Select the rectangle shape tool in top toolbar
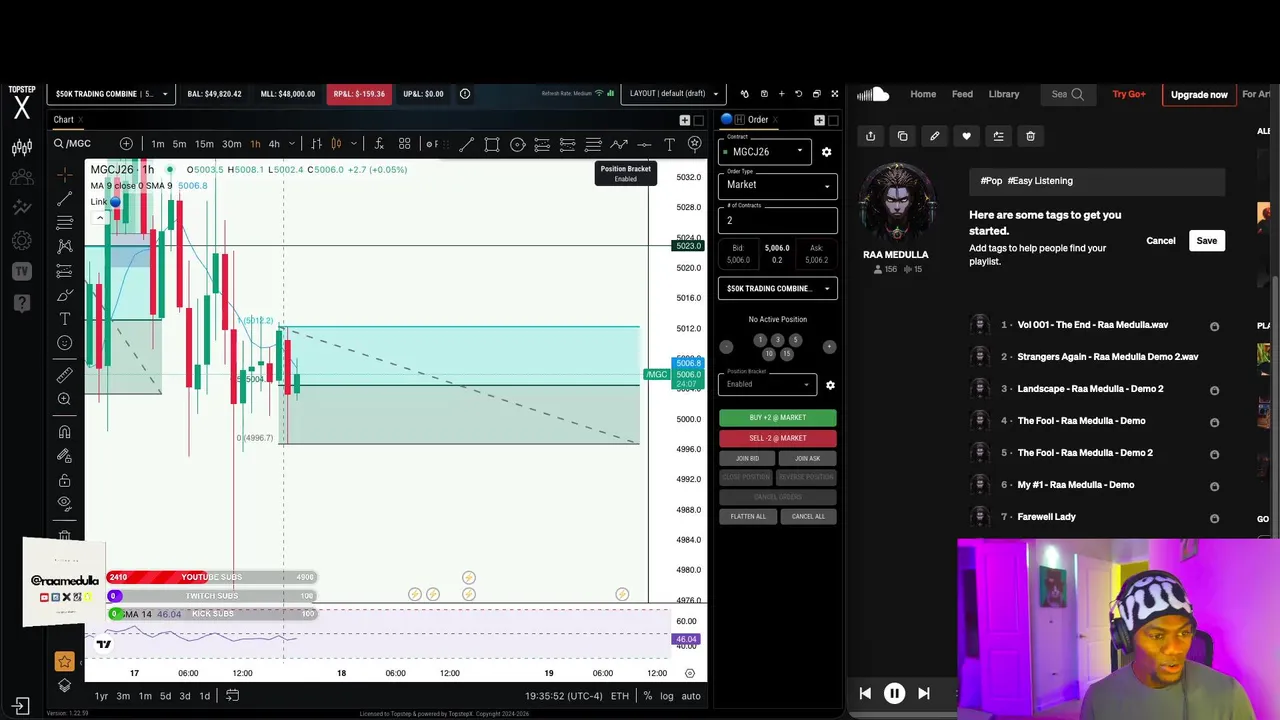1280x720 pixels. pos(492,144)
